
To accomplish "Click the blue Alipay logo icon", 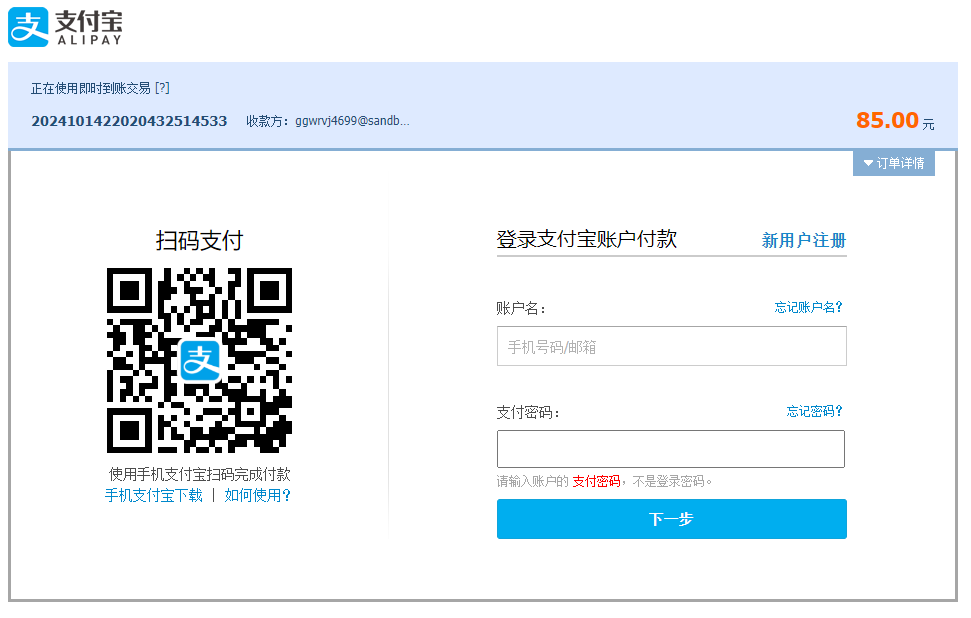I will [28, 28].
